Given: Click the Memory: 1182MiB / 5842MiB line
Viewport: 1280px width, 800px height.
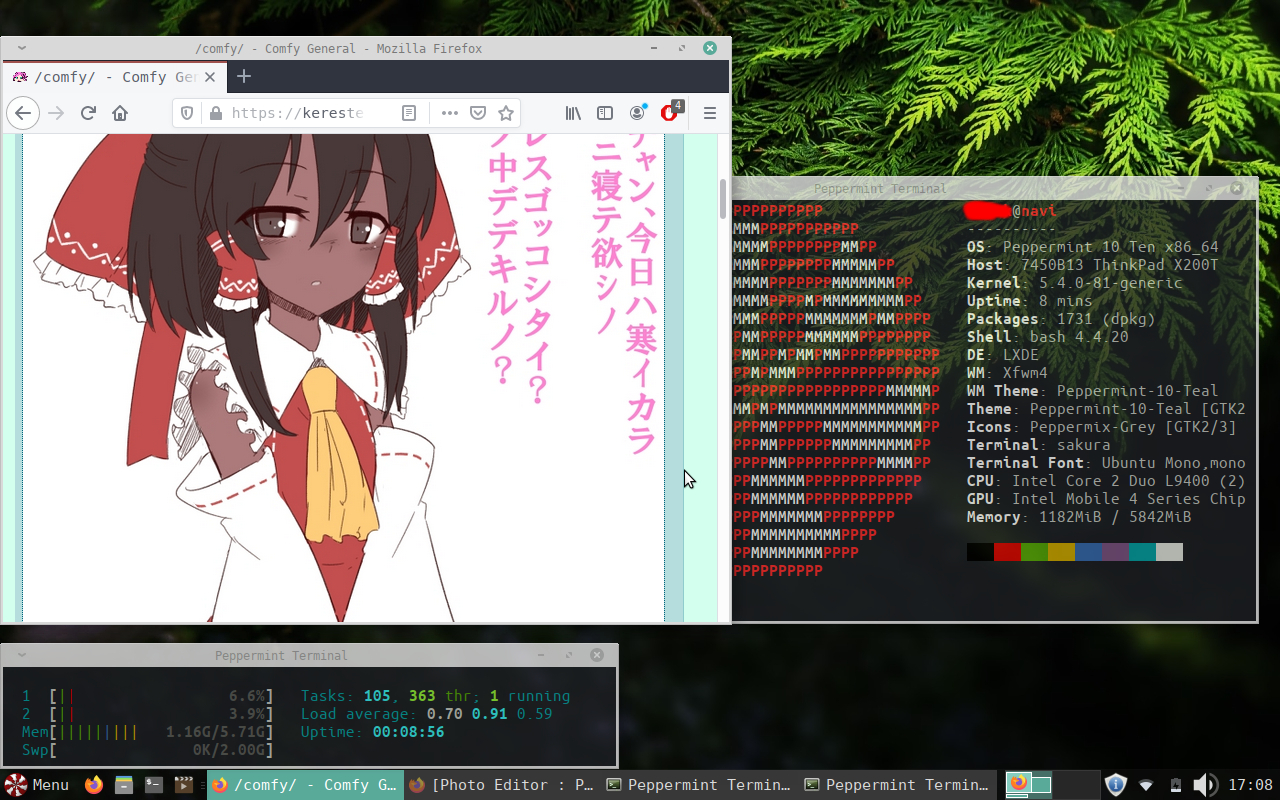Looking at the screenshot, I should (1079, 517).
